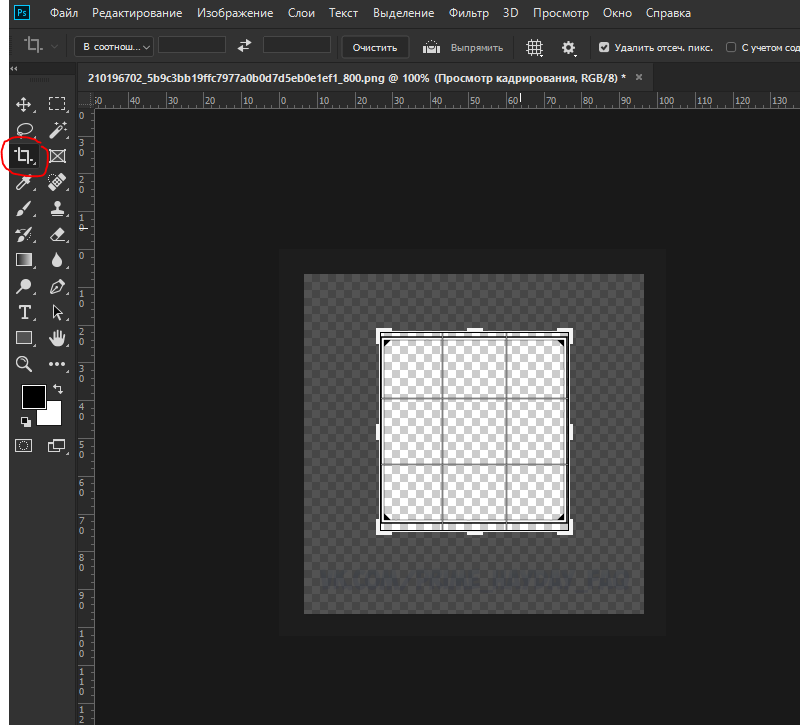The height and width of the screenshot is (725, 800).
Task: Click the Photoshop Ps logo icon
Action: [x=21, y=12]
